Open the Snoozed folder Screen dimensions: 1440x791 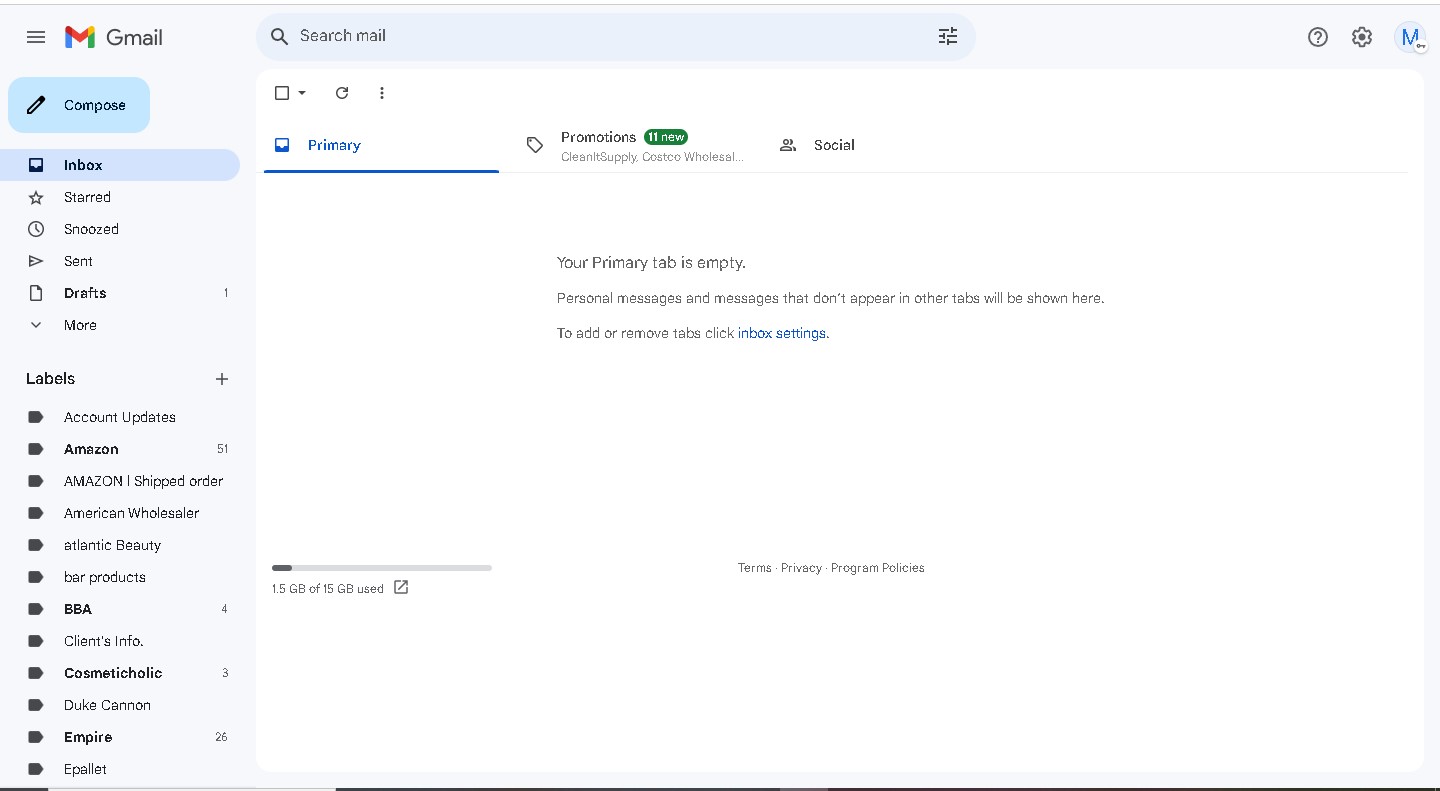pos(120,229)
